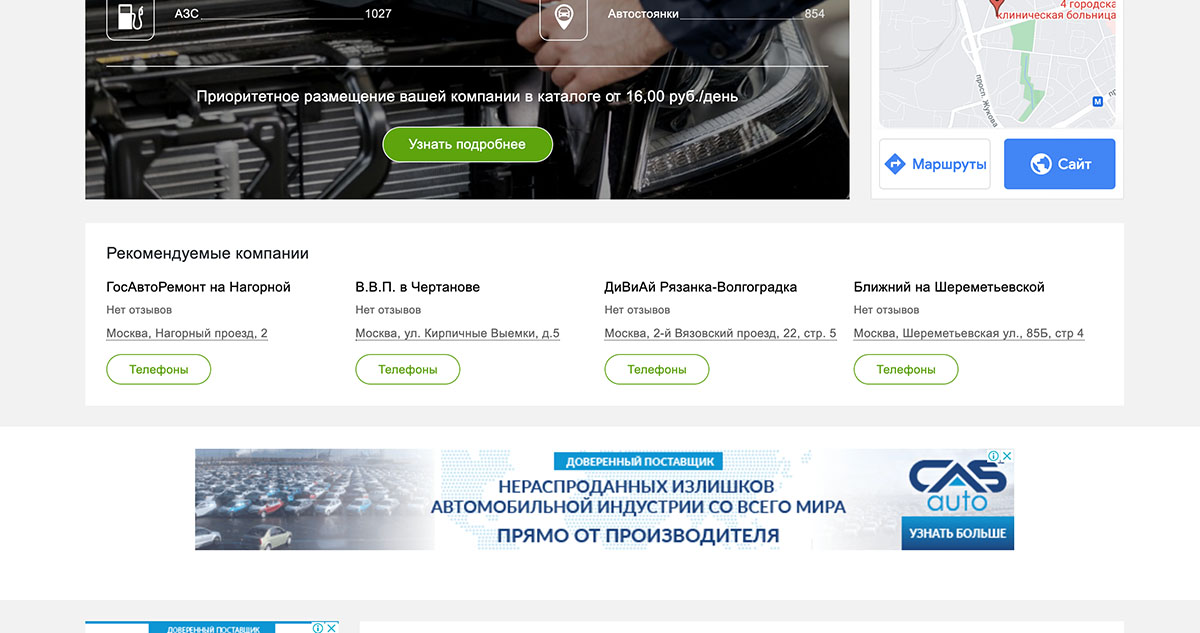This screenshot has height=633, width=1200.
Task: Click the parking car pin icon
Action: (564, 17)
